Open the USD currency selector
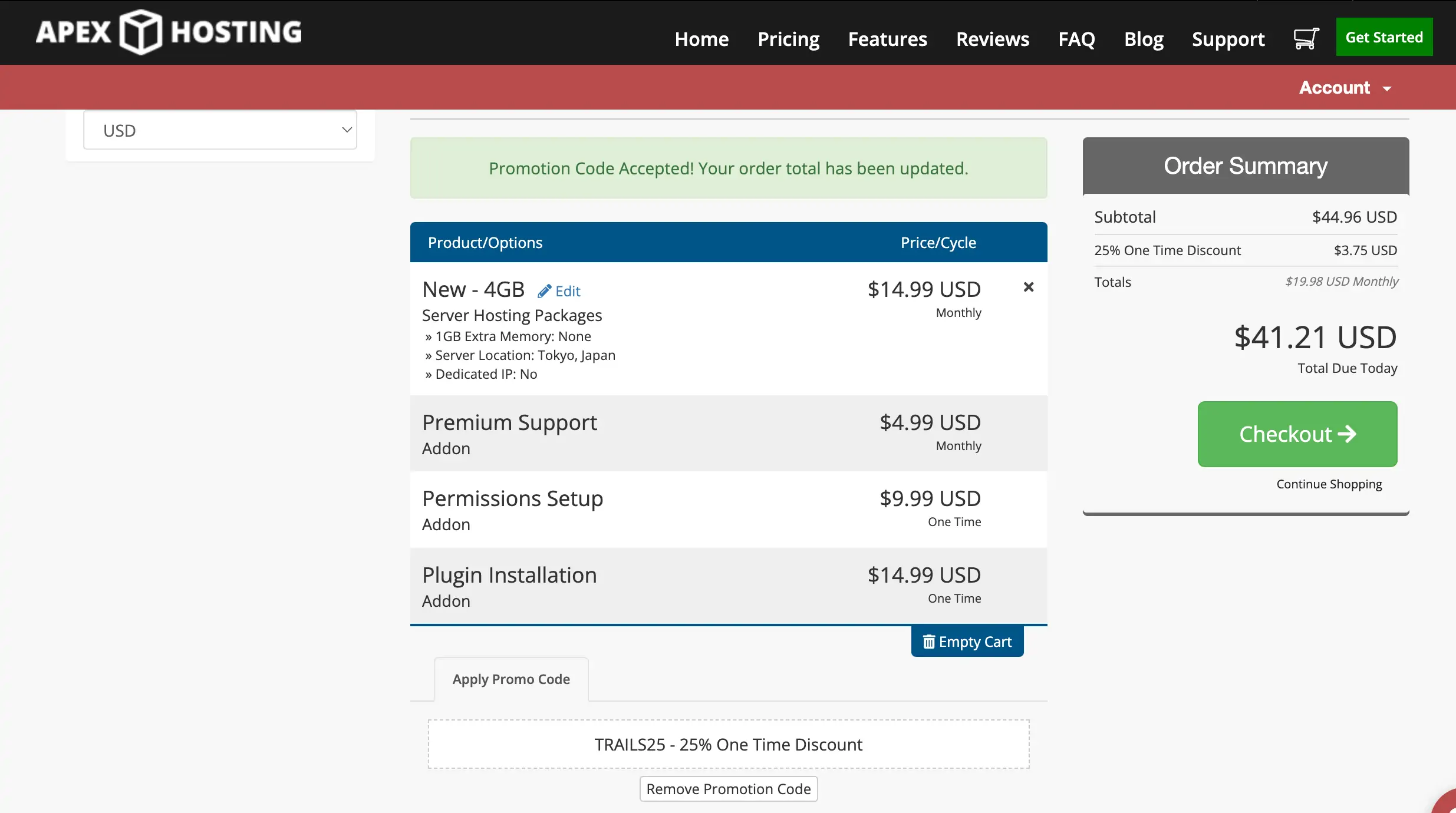 (x=220, y=130)
